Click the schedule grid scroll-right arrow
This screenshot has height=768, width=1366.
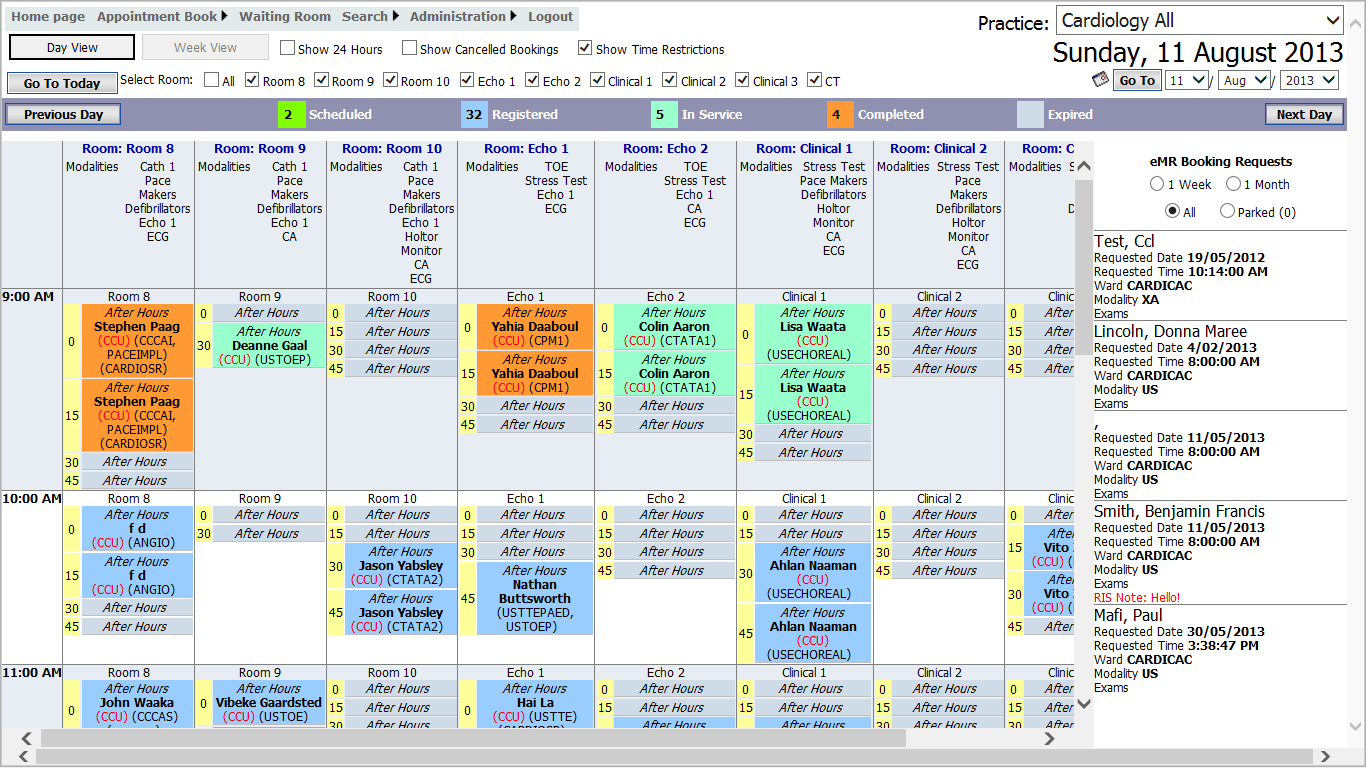pyautogui.click(x=1050, y=739)
